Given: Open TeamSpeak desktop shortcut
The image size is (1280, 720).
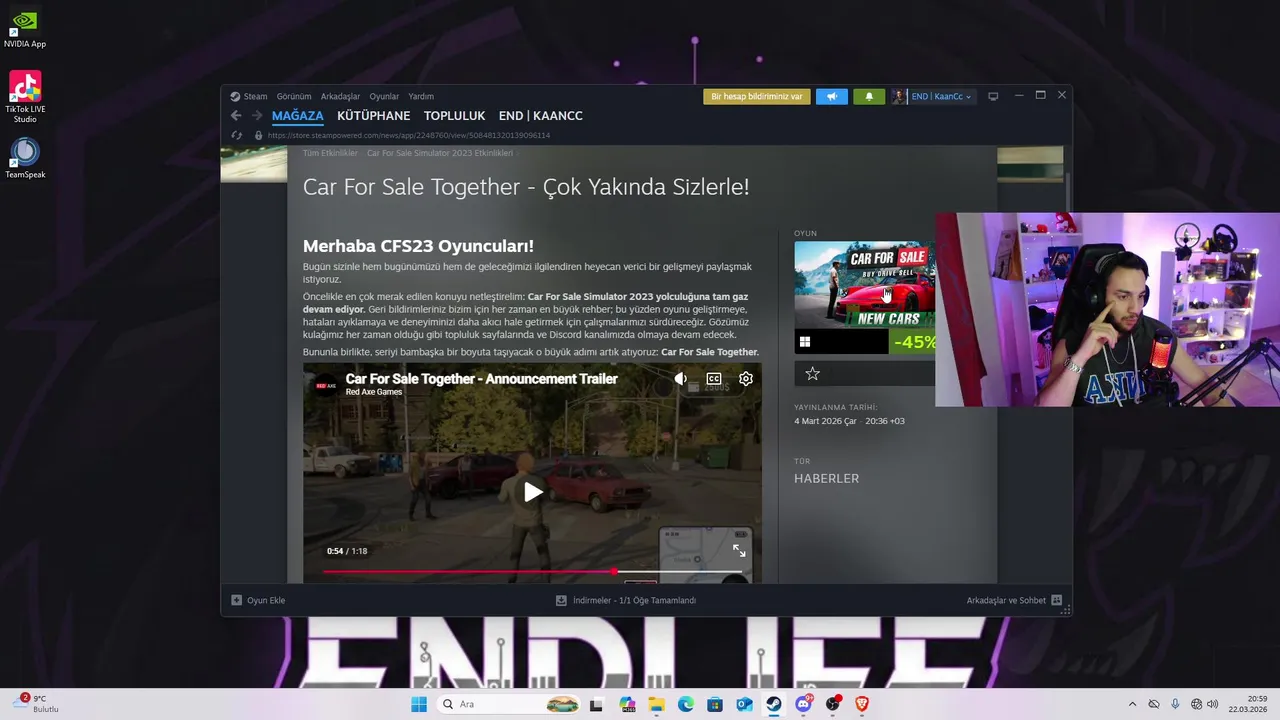Looking at the screenshot, I should point(25,158).
